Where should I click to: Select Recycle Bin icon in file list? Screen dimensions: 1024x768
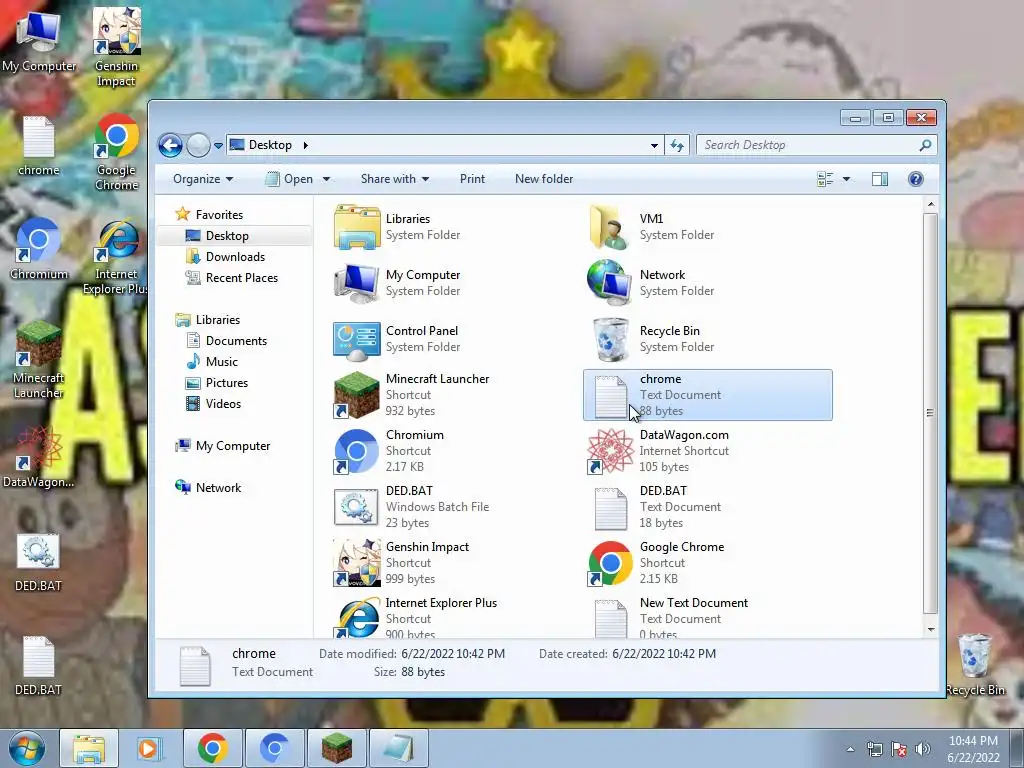pyautogui.click(x=610, y=339)
